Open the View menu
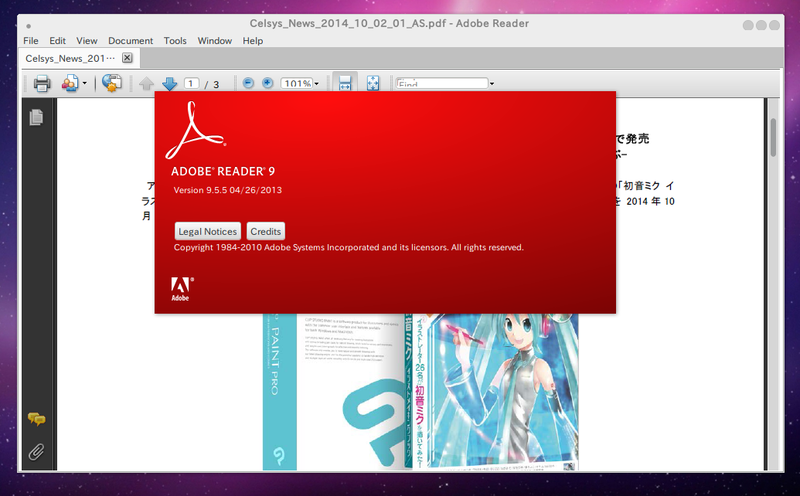The image size is (800, 496). click(87, 41)
